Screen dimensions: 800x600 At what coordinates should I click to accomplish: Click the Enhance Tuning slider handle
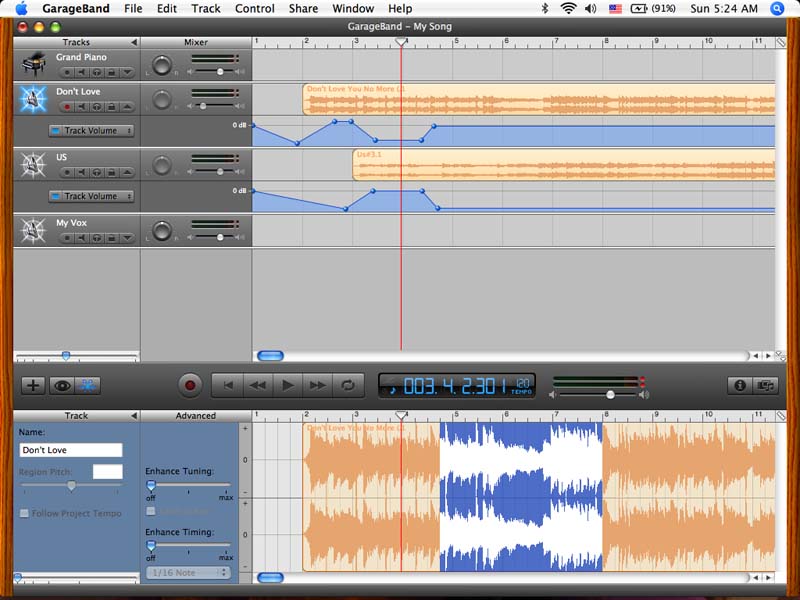[x=151, y=485]
